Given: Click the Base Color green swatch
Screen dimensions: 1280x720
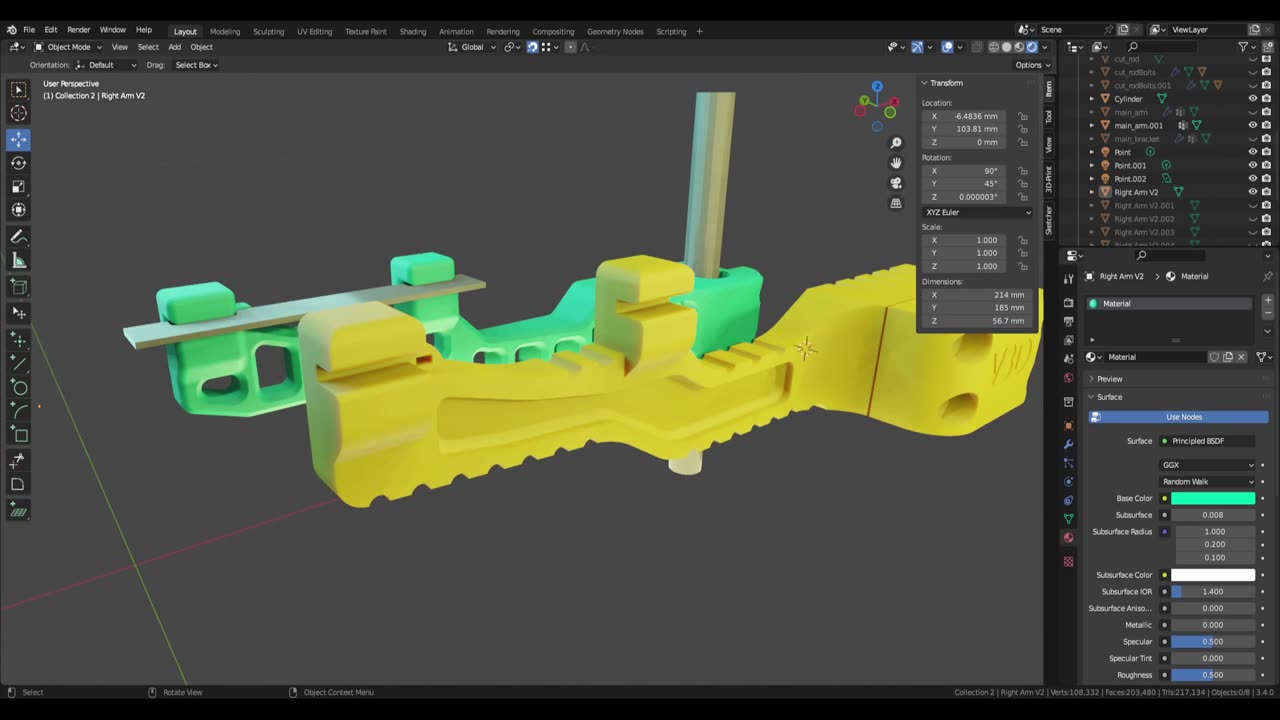Looking at the screenshot, I should coord(1213,498).
